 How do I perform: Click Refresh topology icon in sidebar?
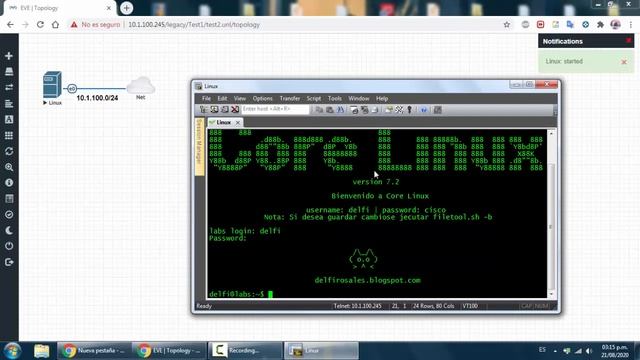[x=9, y=151]
